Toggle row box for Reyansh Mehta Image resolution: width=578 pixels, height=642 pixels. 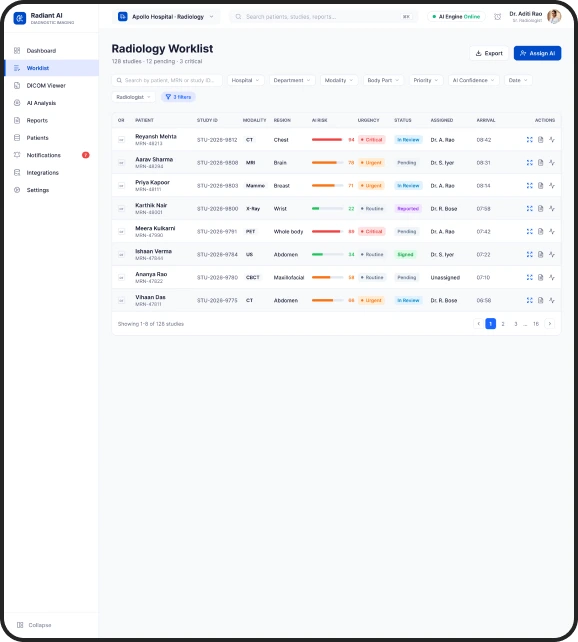coord(121,140)
